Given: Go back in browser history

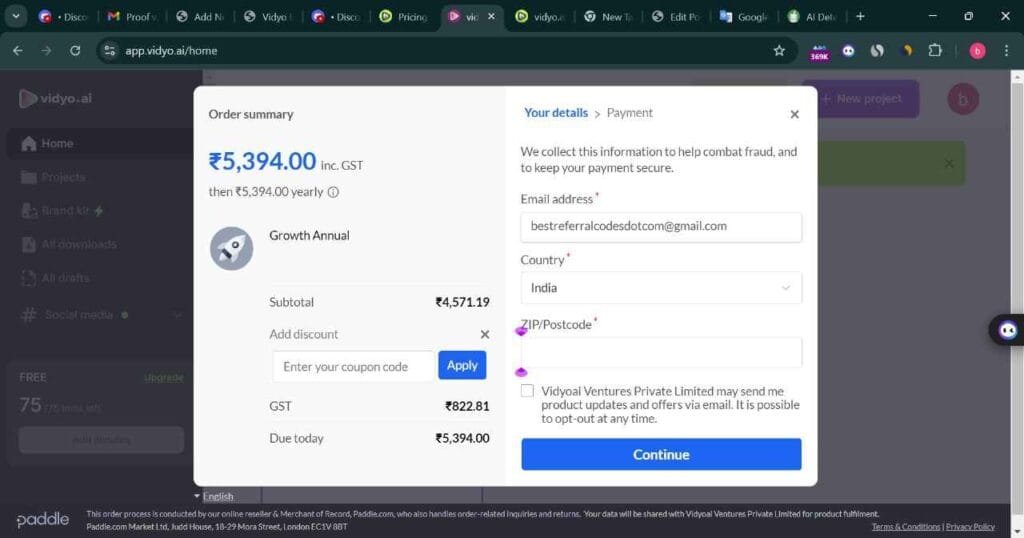Looking at the screenshot, I should [x=18, y=50].
